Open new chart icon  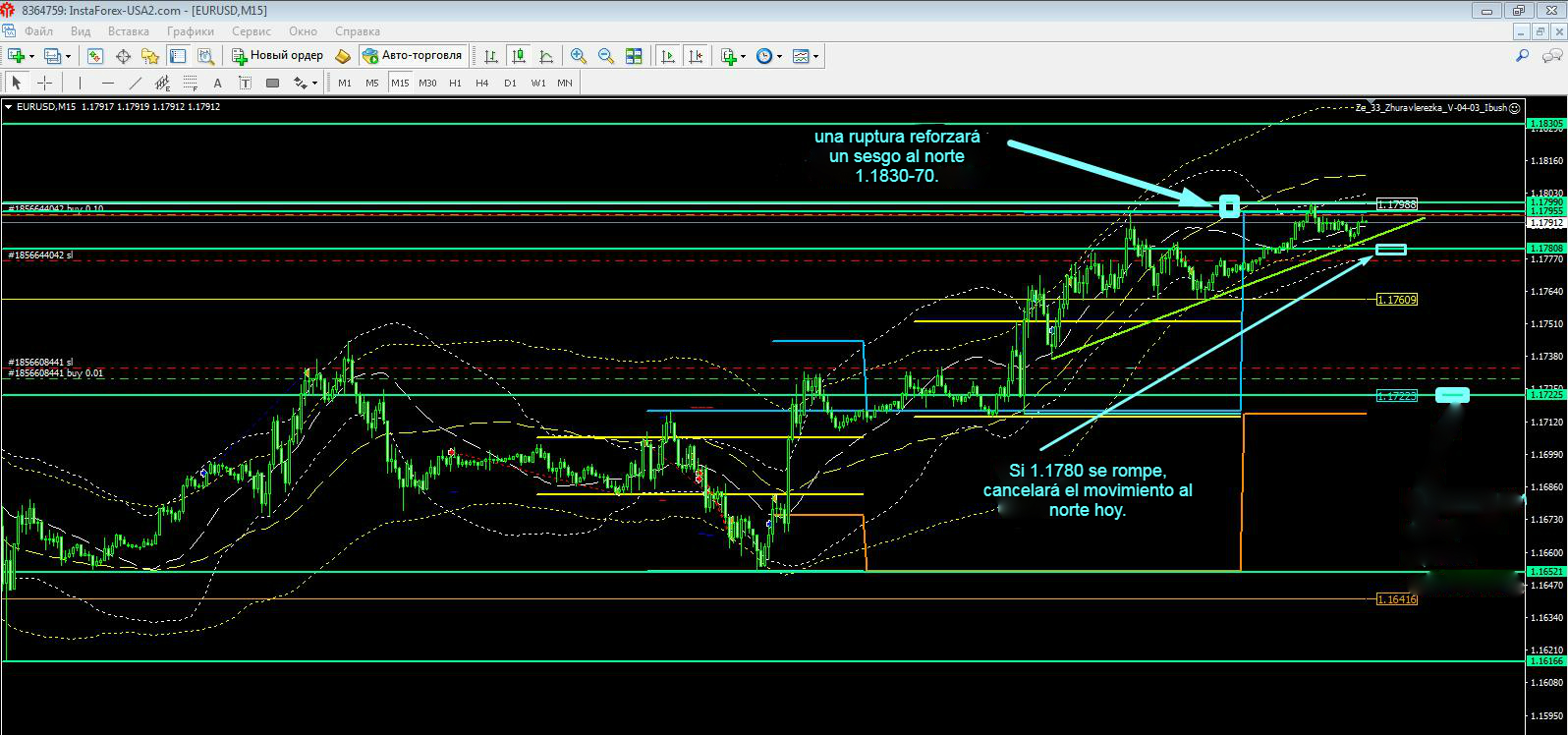click(x=16, y=56)
